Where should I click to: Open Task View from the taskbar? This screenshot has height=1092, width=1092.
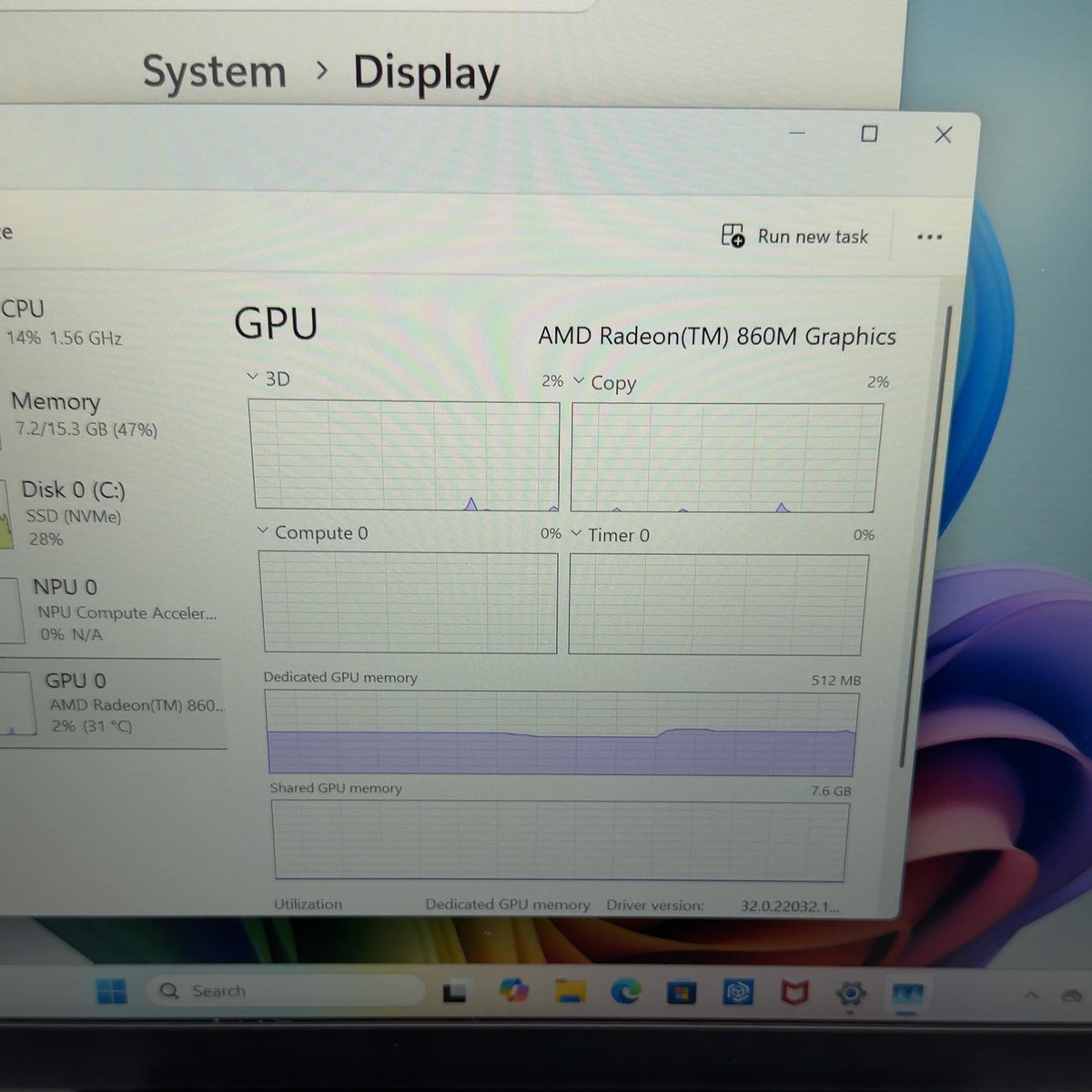click(x=455, y=992)
